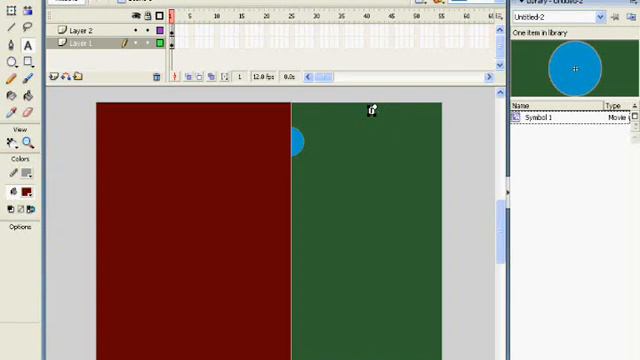Toggle green outline square of Layer 1
Screen dimensions: 640x360
tap(160, 43)
